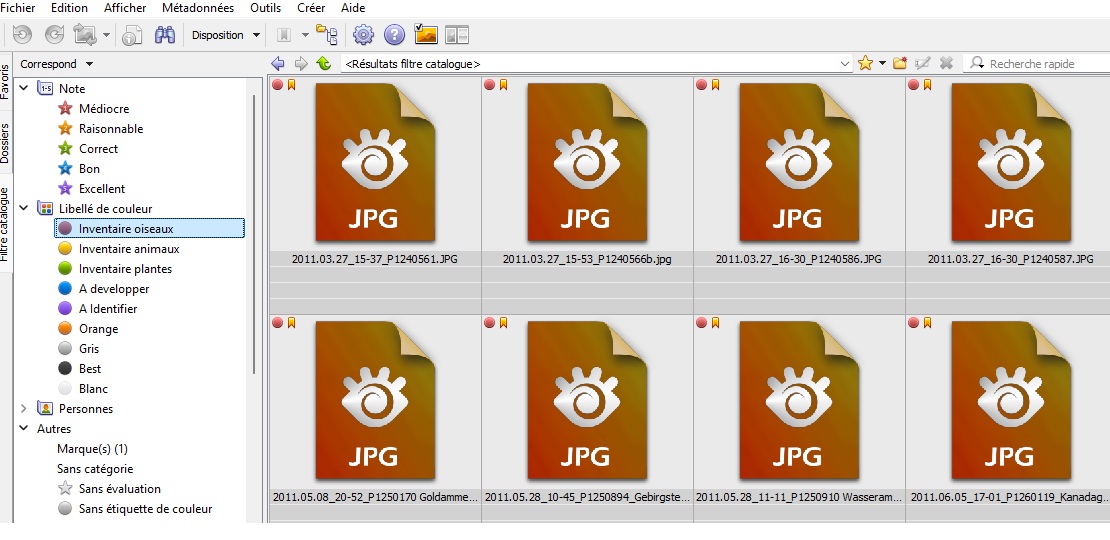Switch to the Dossiers side tab
Viewport: 1110px width, 540px height.
pos(6,143)
